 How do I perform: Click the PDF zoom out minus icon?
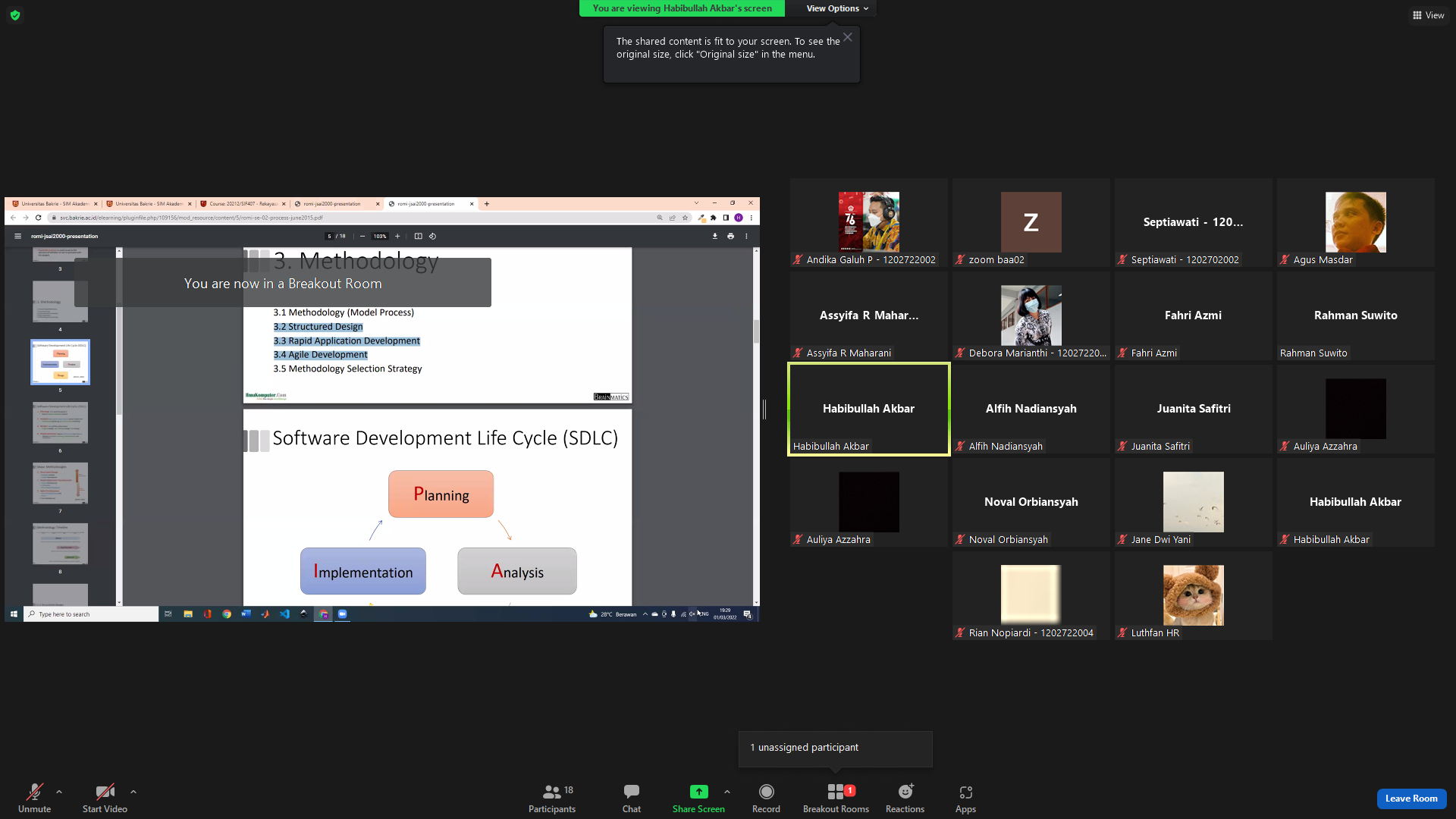click(x=362, y=236)
